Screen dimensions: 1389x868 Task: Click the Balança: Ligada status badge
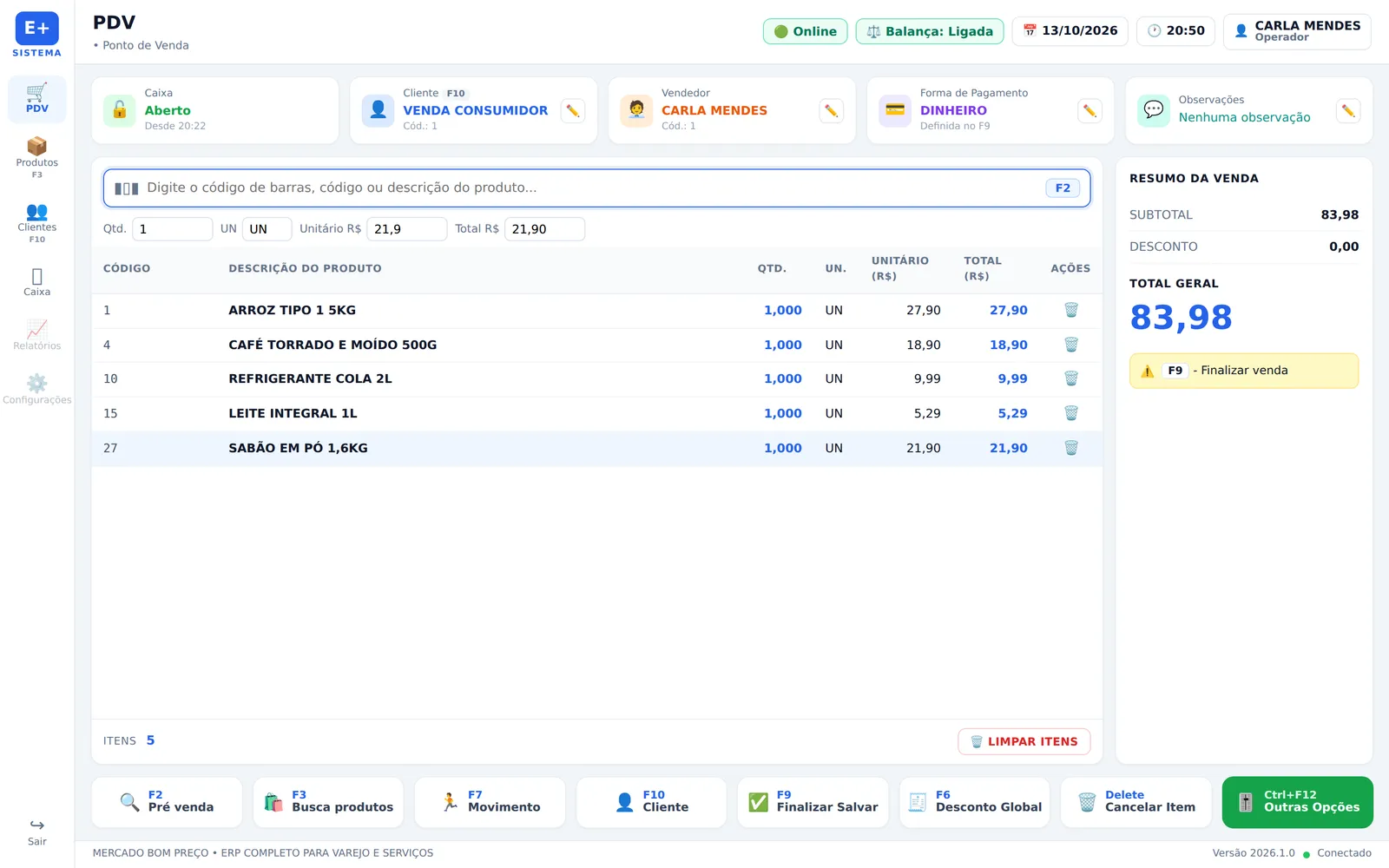click(x=930, y=31)
